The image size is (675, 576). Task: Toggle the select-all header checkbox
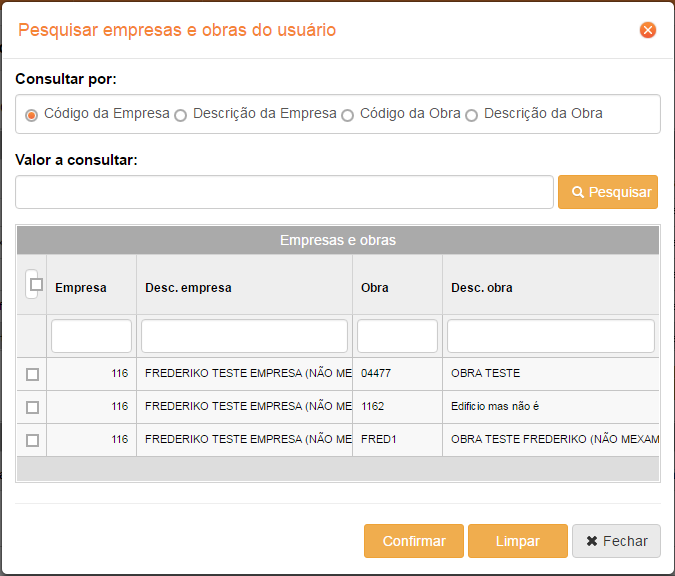36,285
